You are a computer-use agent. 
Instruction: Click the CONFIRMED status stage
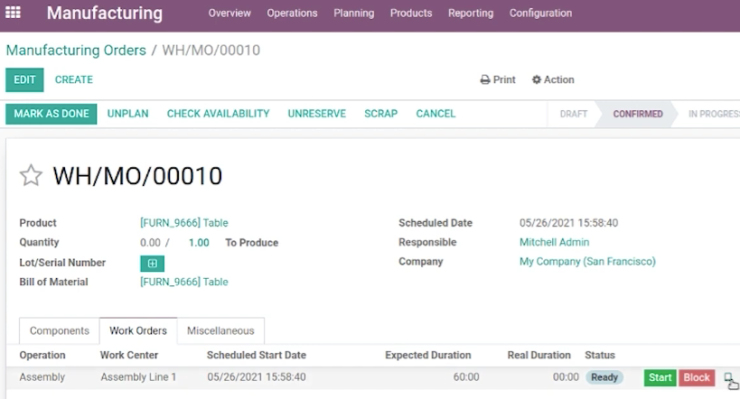point(638,114)
